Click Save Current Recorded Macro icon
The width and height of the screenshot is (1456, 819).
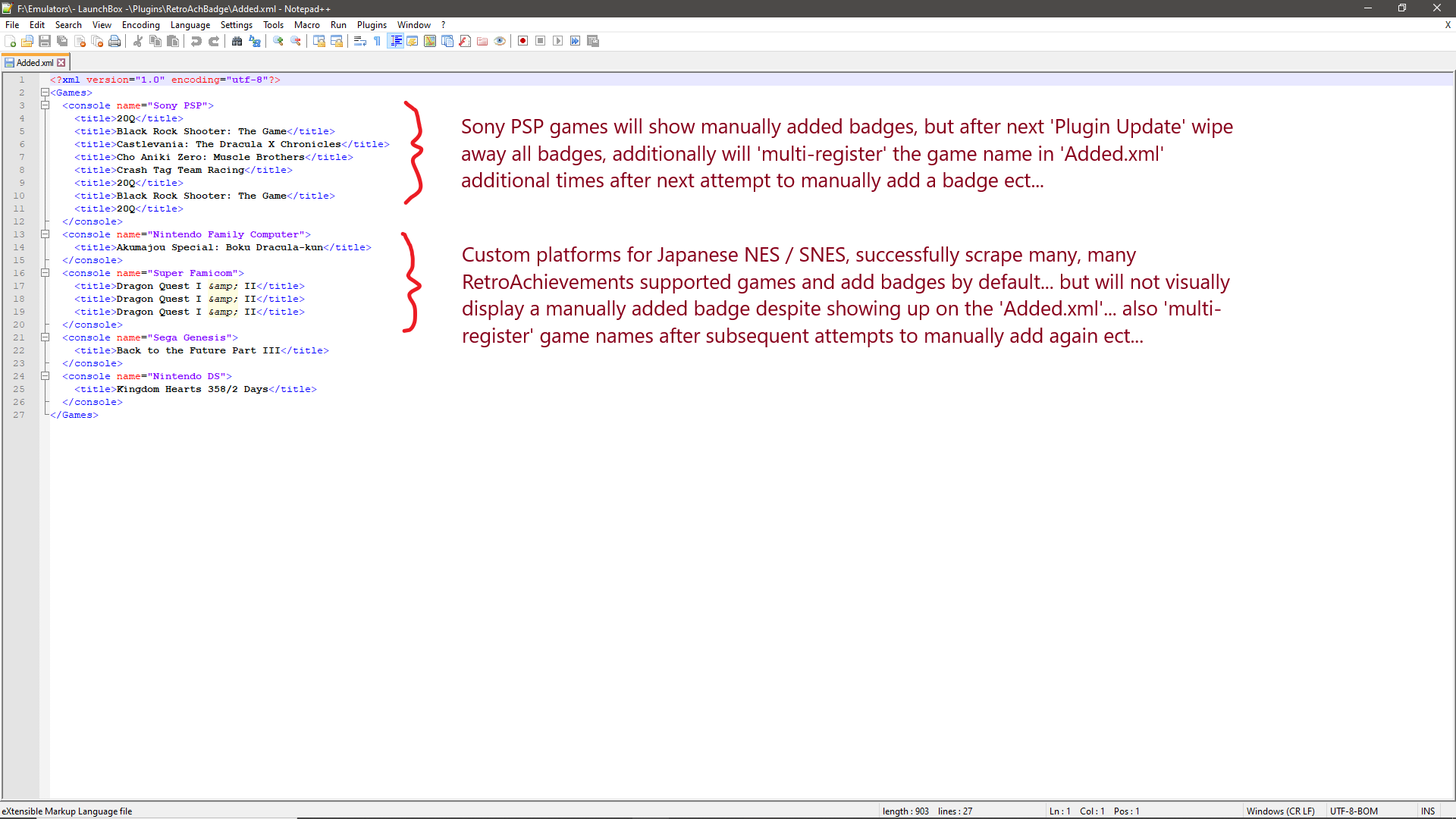pos(593,41)
